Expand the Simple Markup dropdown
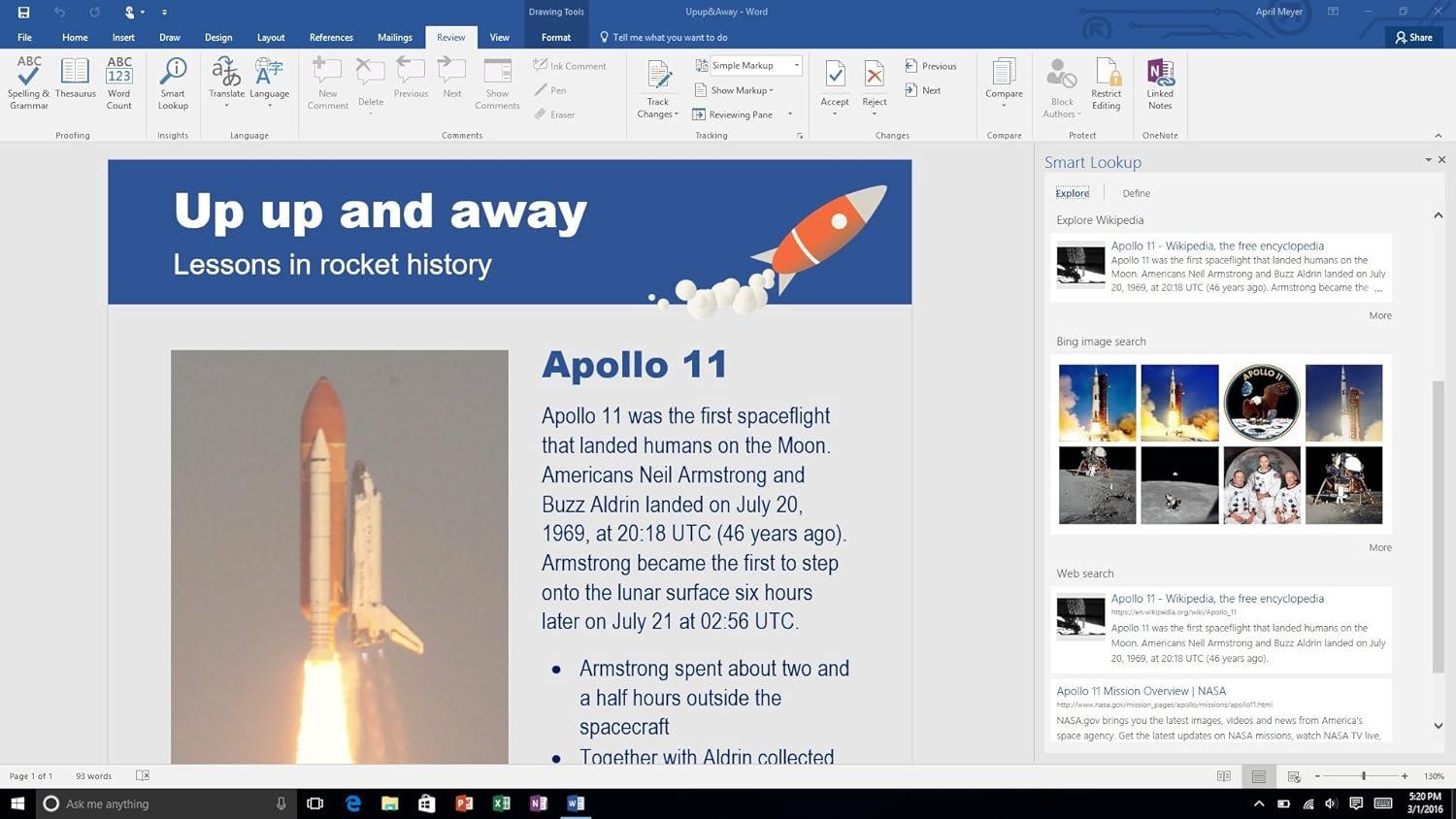This screenshot has width=1456, height=819. [797, 66]
